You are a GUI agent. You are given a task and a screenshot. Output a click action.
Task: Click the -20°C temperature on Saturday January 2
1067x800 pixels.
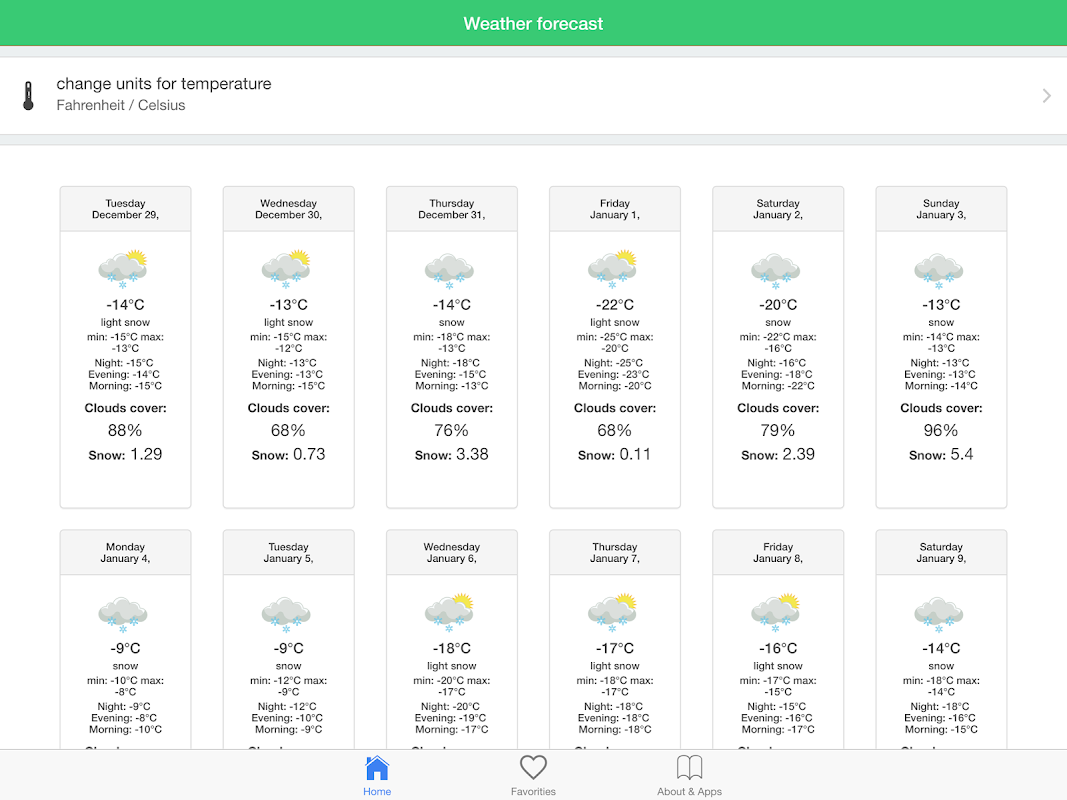[778, 305]
